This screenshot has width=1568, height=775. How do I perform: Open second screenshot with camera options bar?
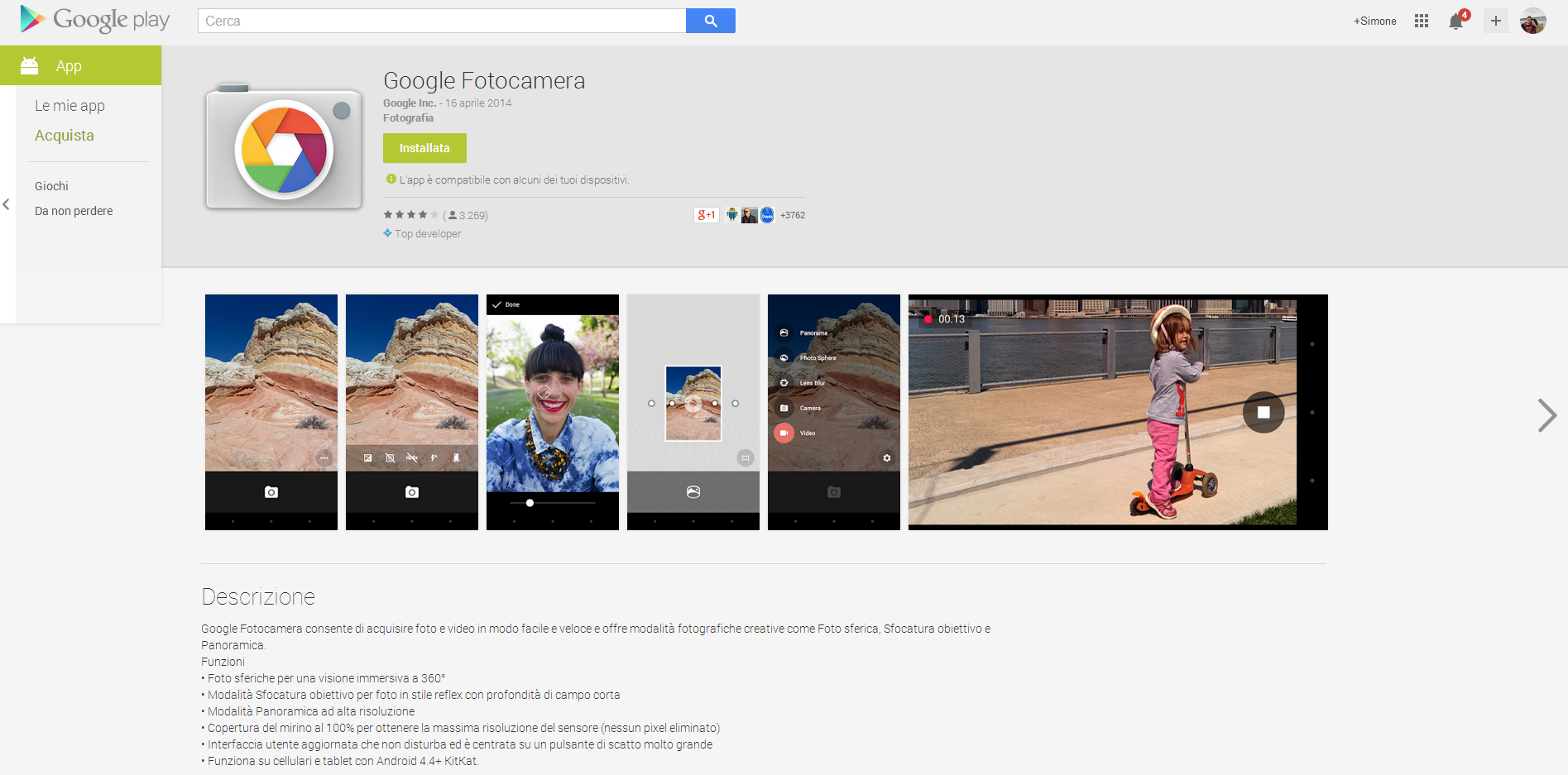[412, 412]
